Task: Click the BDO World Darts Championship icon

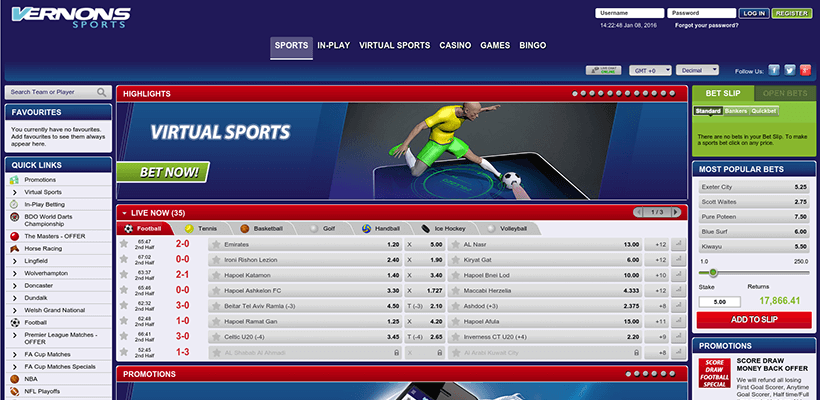Action: pos(15,217)
